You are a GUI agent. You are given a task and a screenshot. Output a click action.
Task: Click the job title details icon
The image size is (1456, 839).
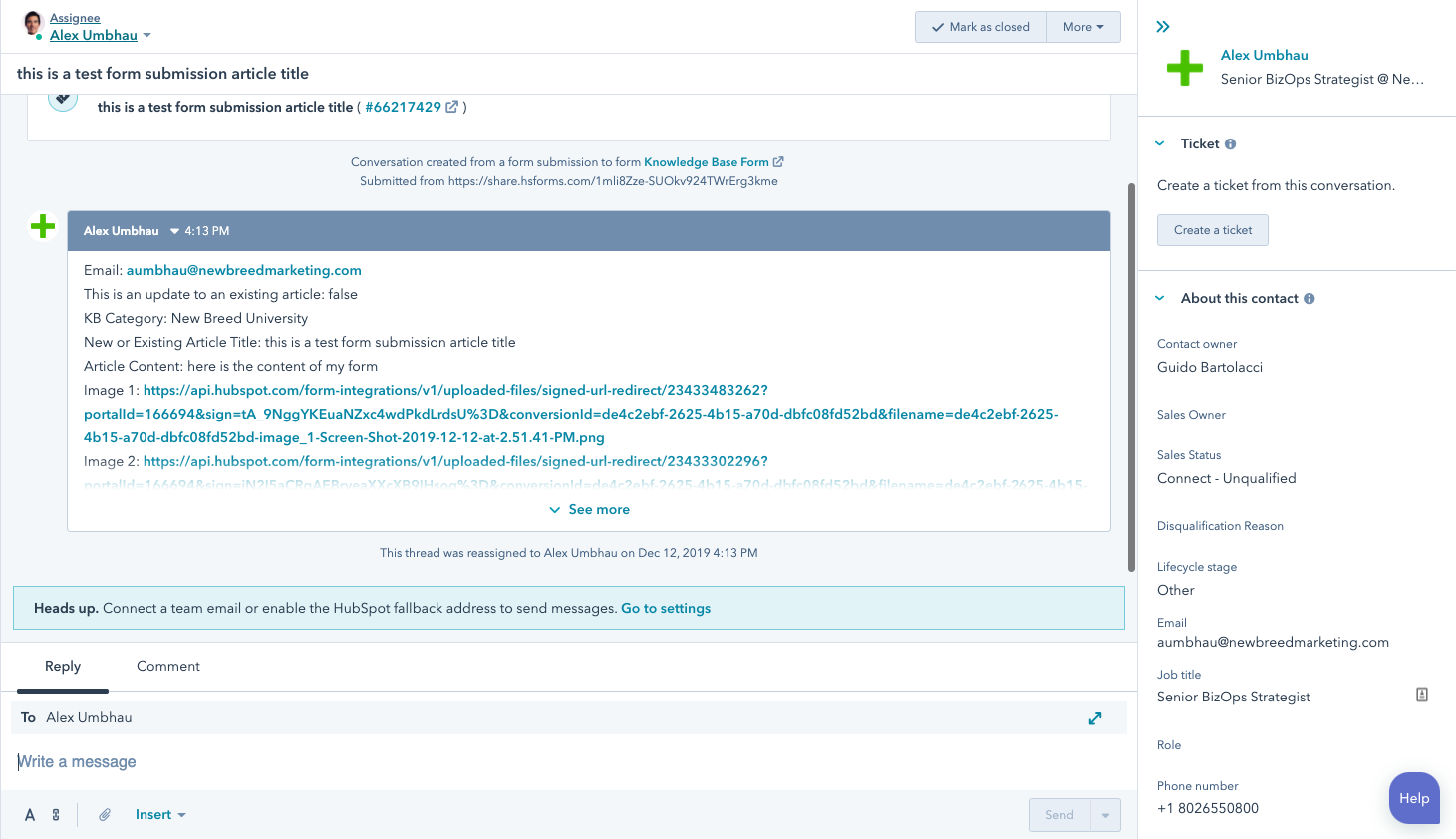tap(1422, 695)
